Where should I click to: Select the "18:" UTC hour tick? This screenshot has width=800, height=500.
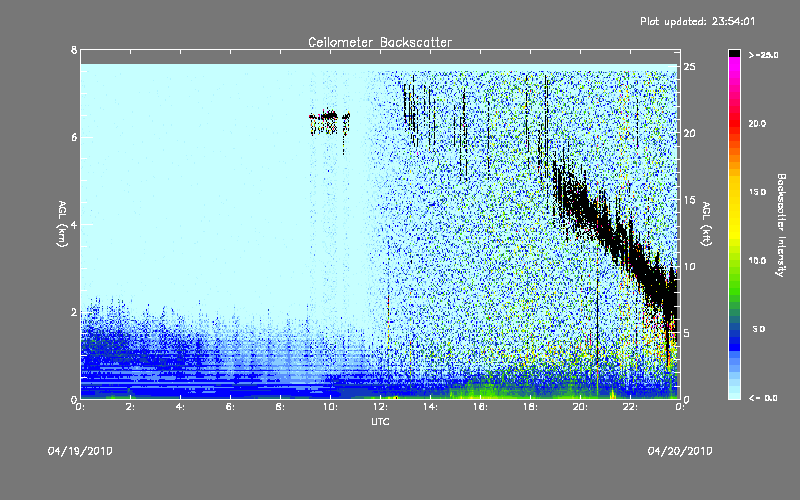[x=530, y=407]
